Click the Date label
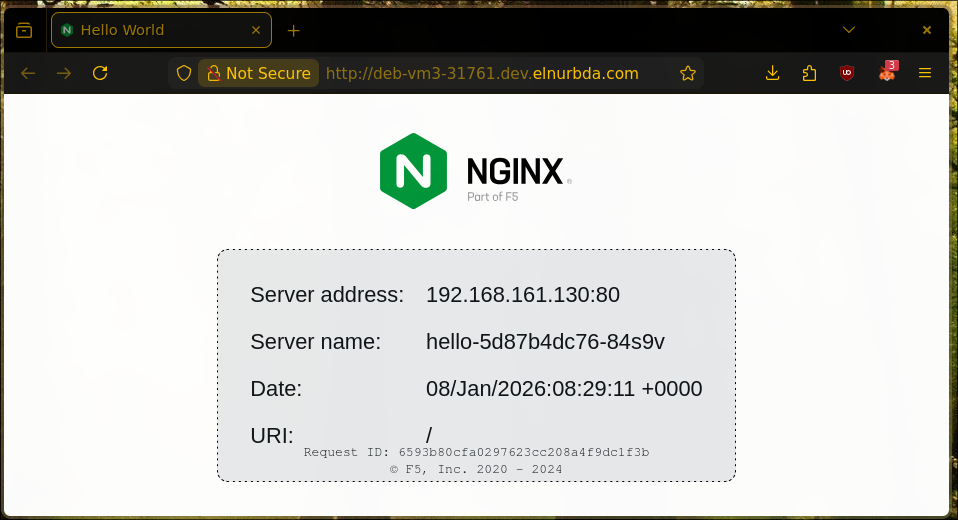Viewport: 958px width, 520px height. pos(276,389)
